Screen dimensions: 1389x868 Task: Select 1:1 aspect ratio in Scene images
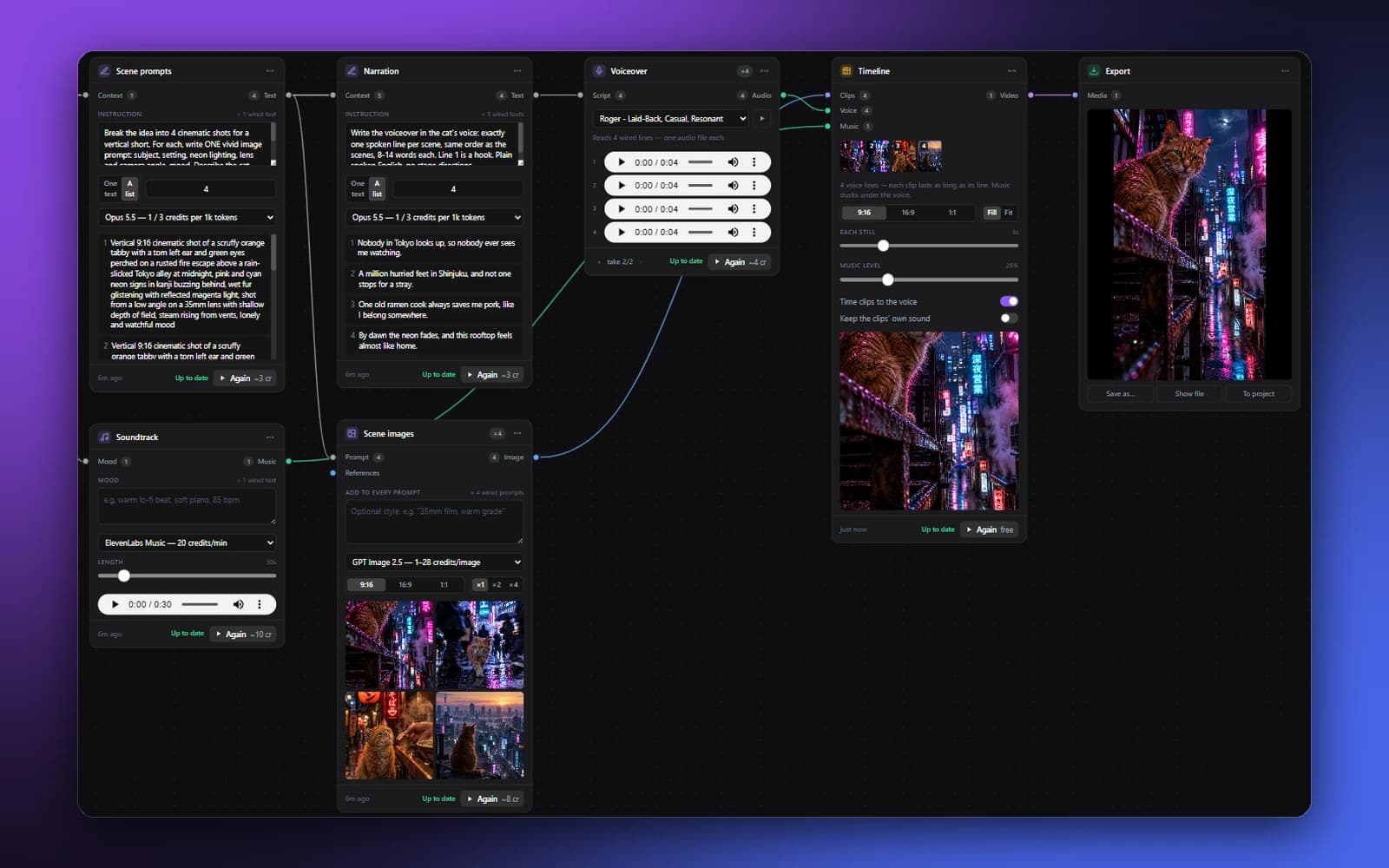point(444,585)
